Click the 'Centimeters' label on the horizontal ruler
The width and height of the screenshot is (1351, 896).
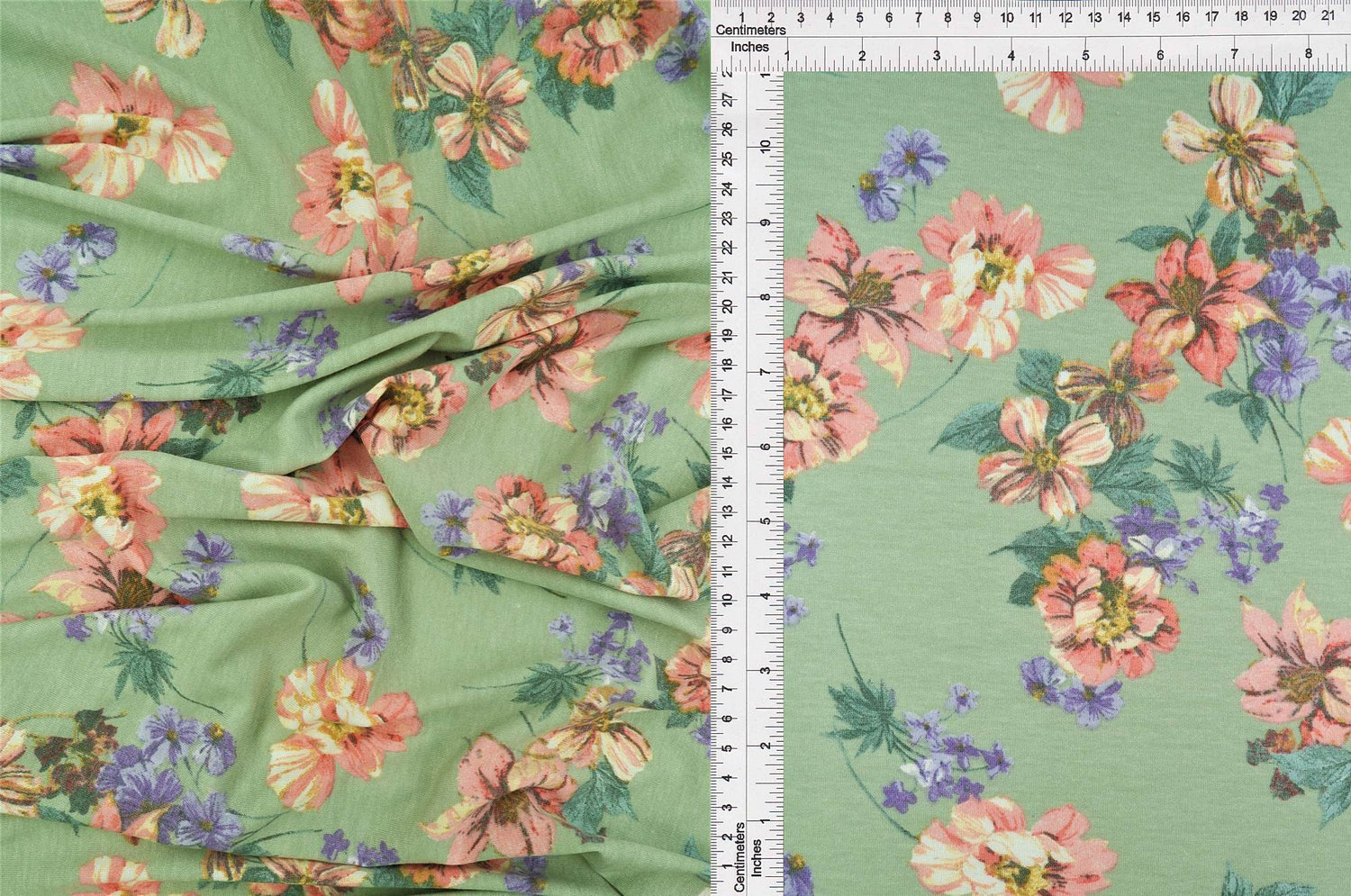pos(750,30)
